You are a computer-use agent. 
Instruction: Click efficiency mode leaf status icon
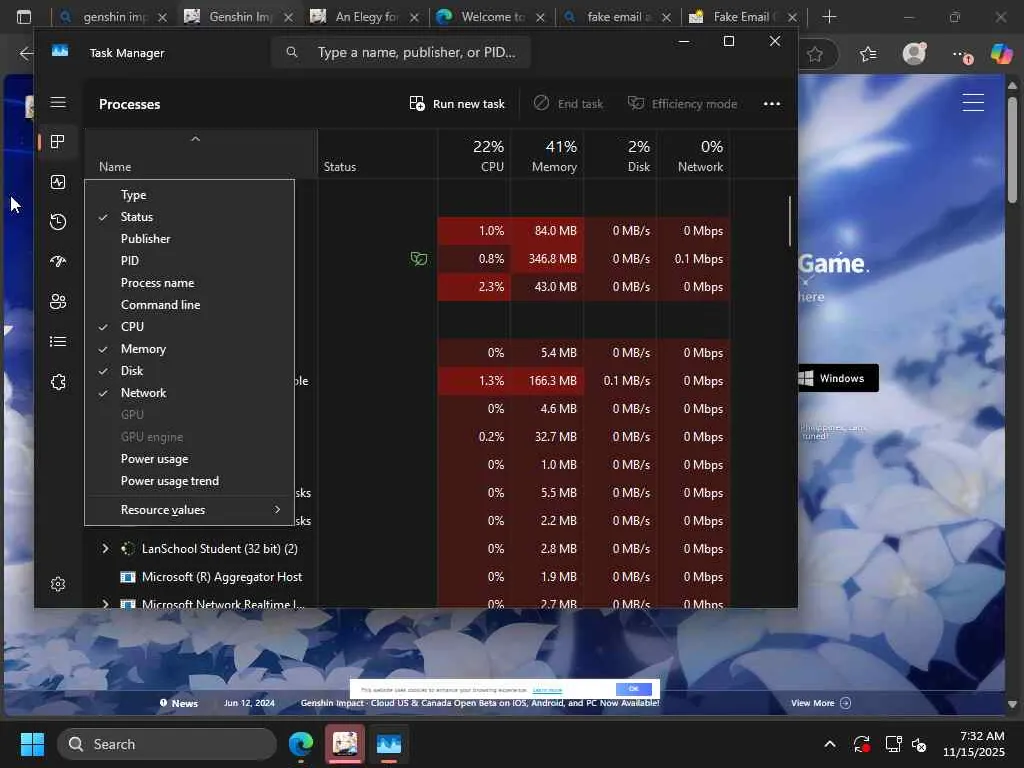coord(419,259)
